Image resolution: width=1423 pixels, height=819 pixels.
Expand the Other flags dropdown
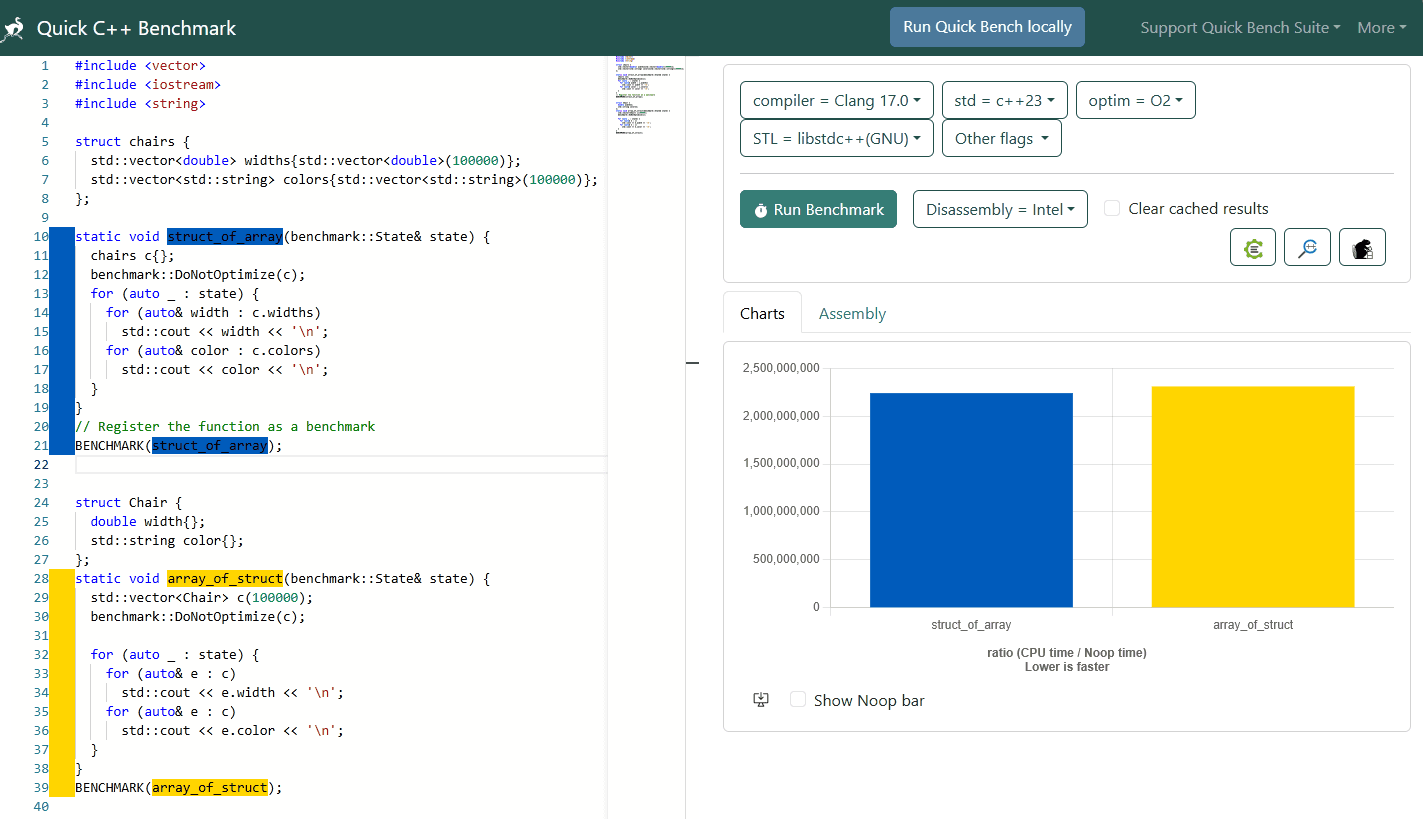coord(1001,138)
